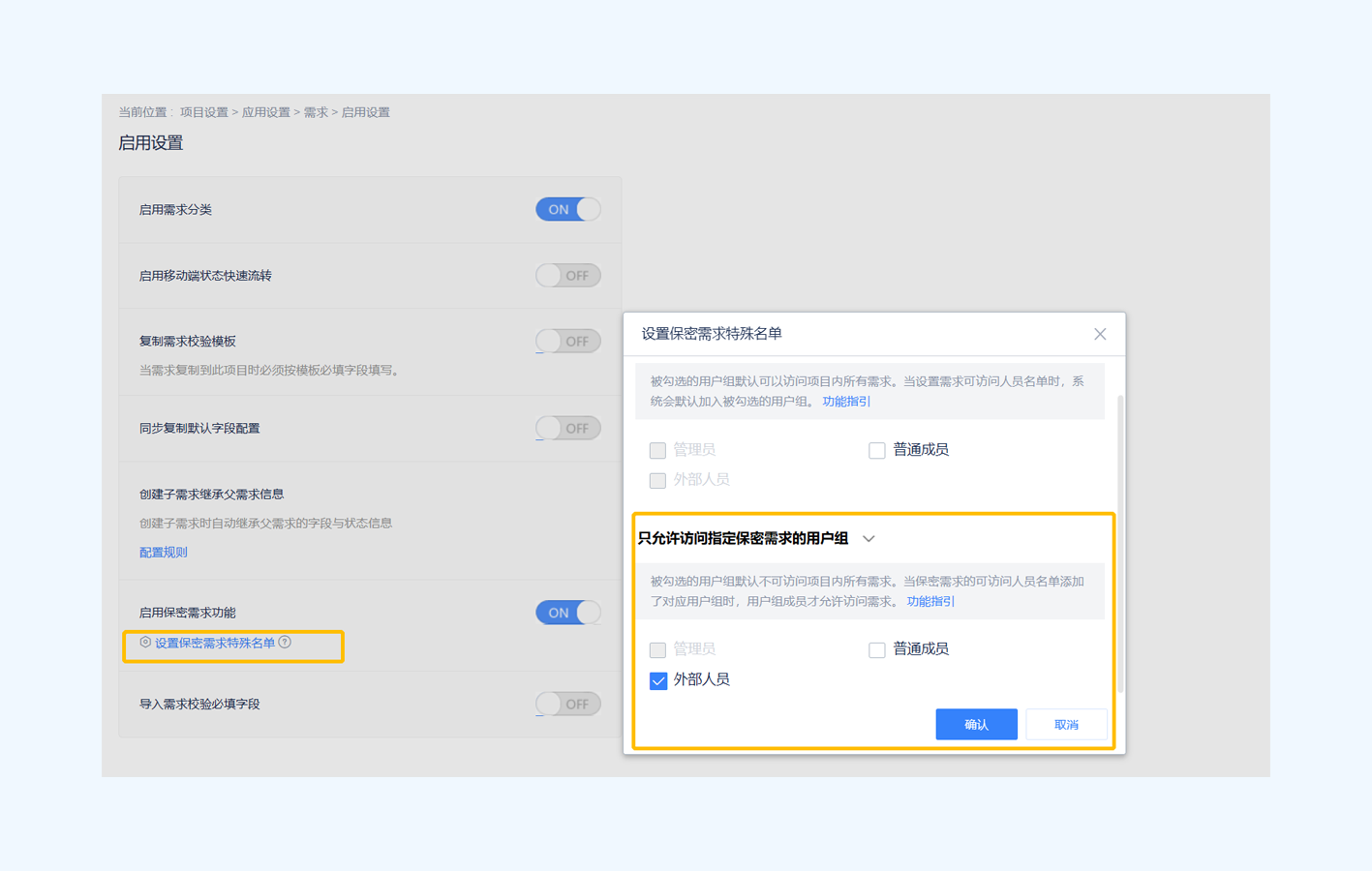Enable the 同步复制默认字段配置 switch
The width and height of the screenshot is (1372, 871).
pos(568,428)
